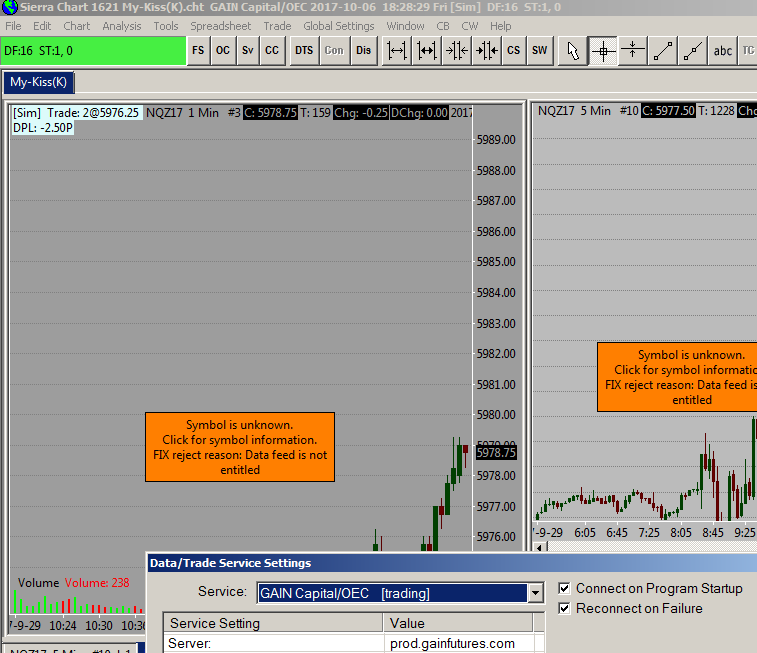Click the SW toolbar button
Screen dimensions: 757x653
tap(540, 51)
